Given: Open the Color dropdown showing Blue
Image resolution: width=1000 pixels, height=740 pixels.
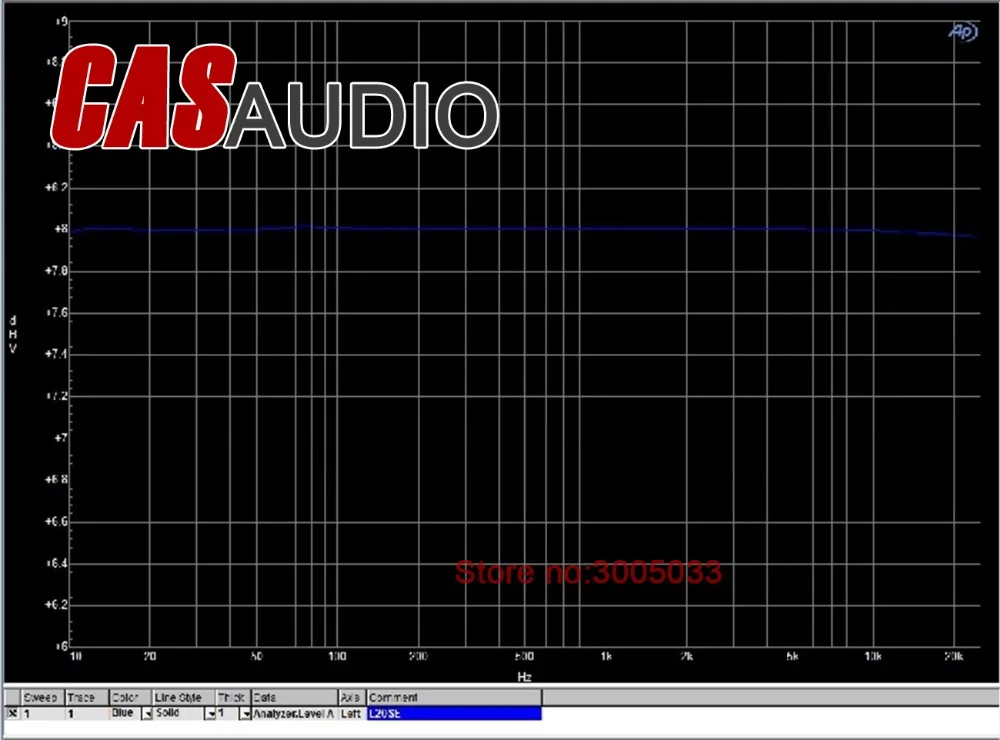Looking at the screenshot, I should pyautogui.click(x=146, y=714).
